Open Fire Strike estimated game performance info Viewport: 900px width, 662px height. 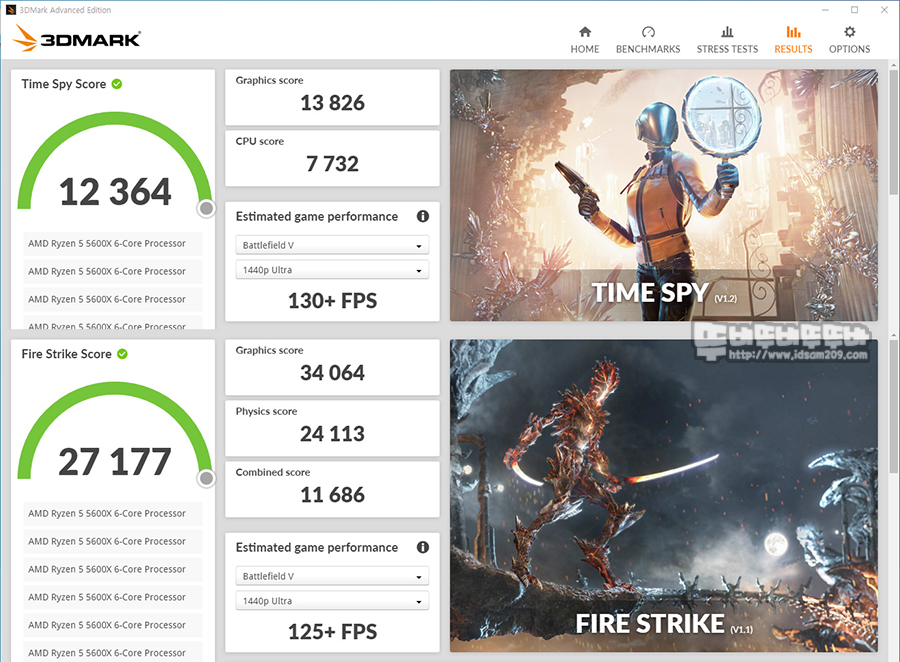pos(423,547)
